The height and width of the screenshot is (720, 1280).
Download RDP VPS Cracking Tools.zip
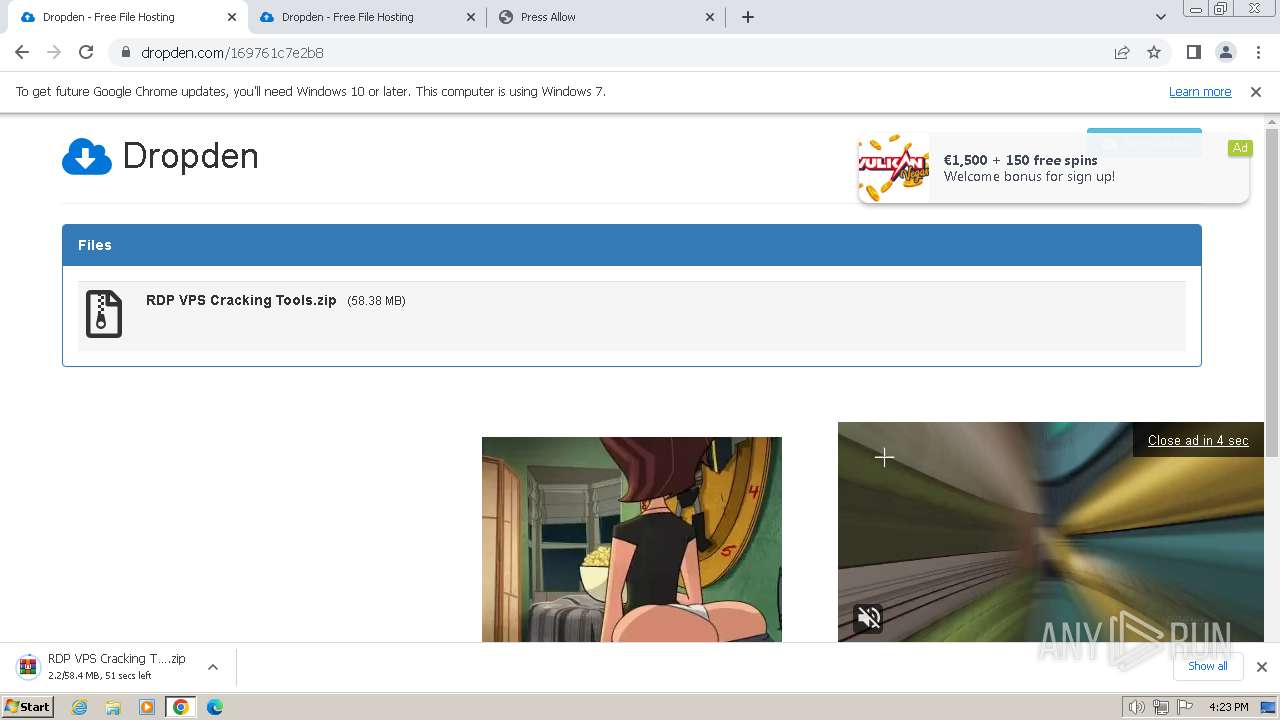[x=241, y=300]
